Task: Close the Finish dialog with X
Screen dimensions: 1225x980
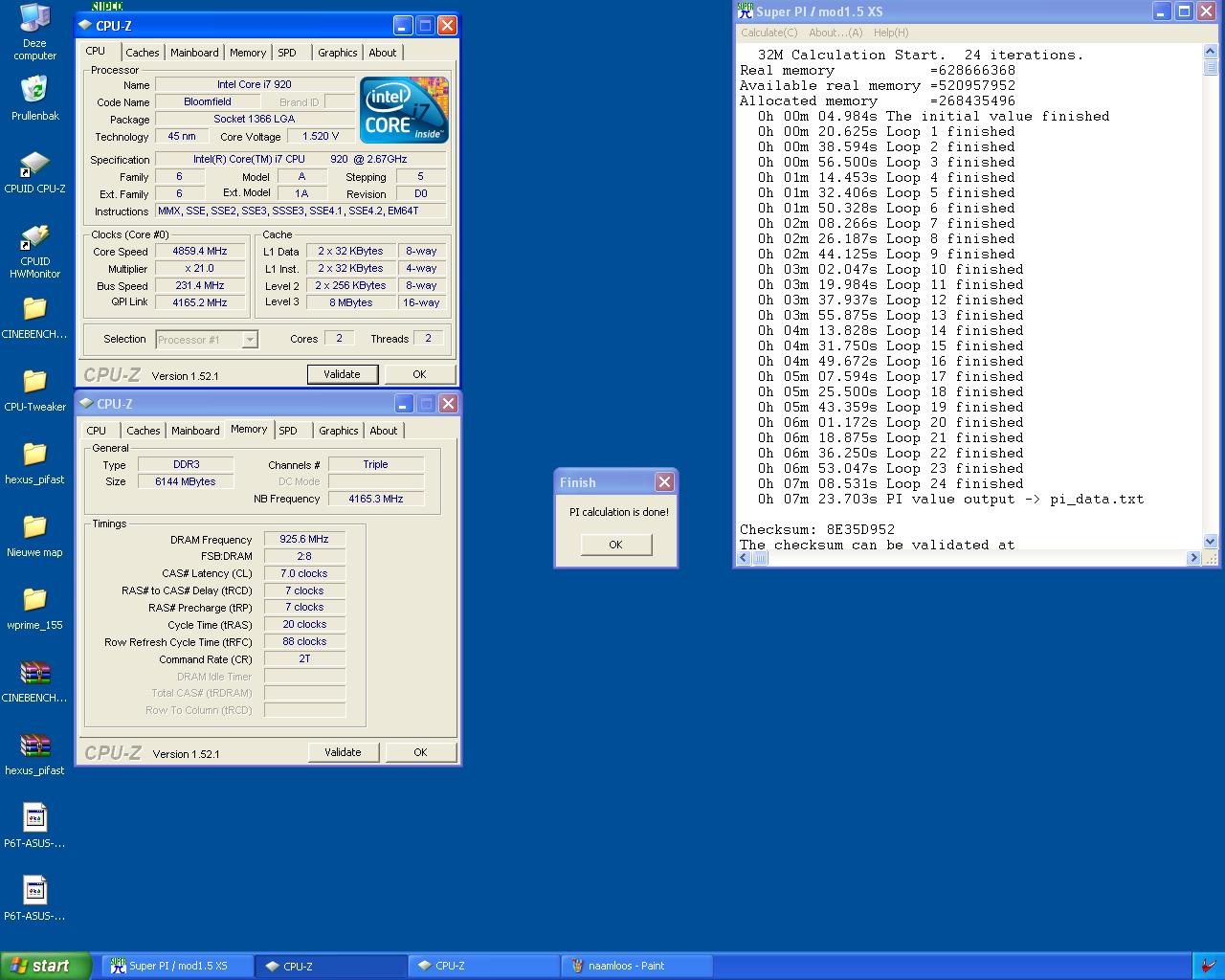Action: pos(664,481)
